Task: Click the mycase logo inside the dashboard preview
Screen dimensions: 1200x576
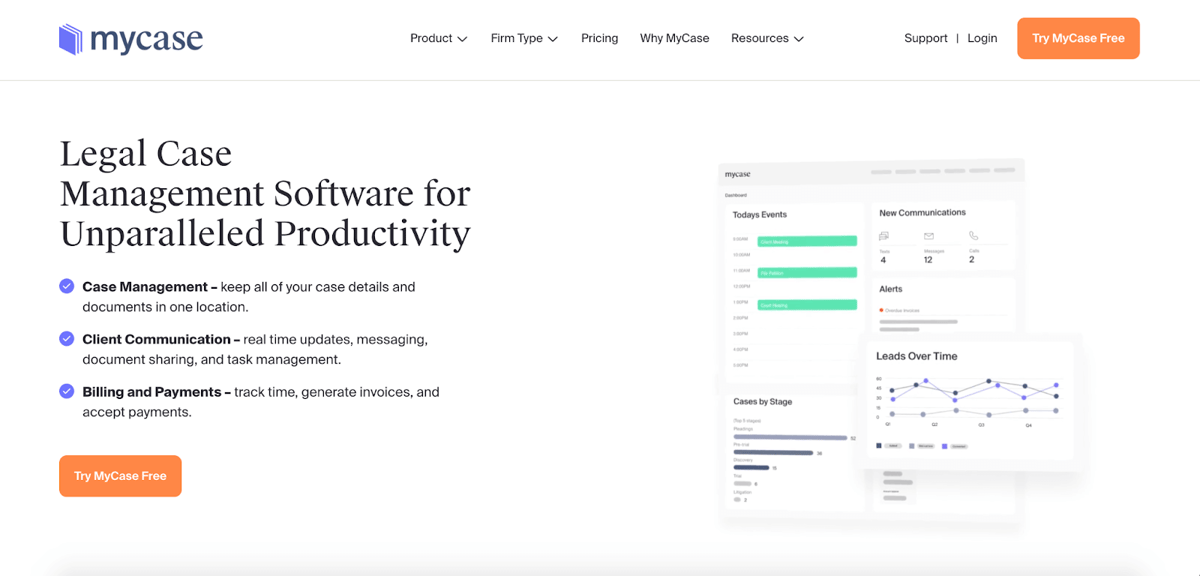Action: pos(736,173)
